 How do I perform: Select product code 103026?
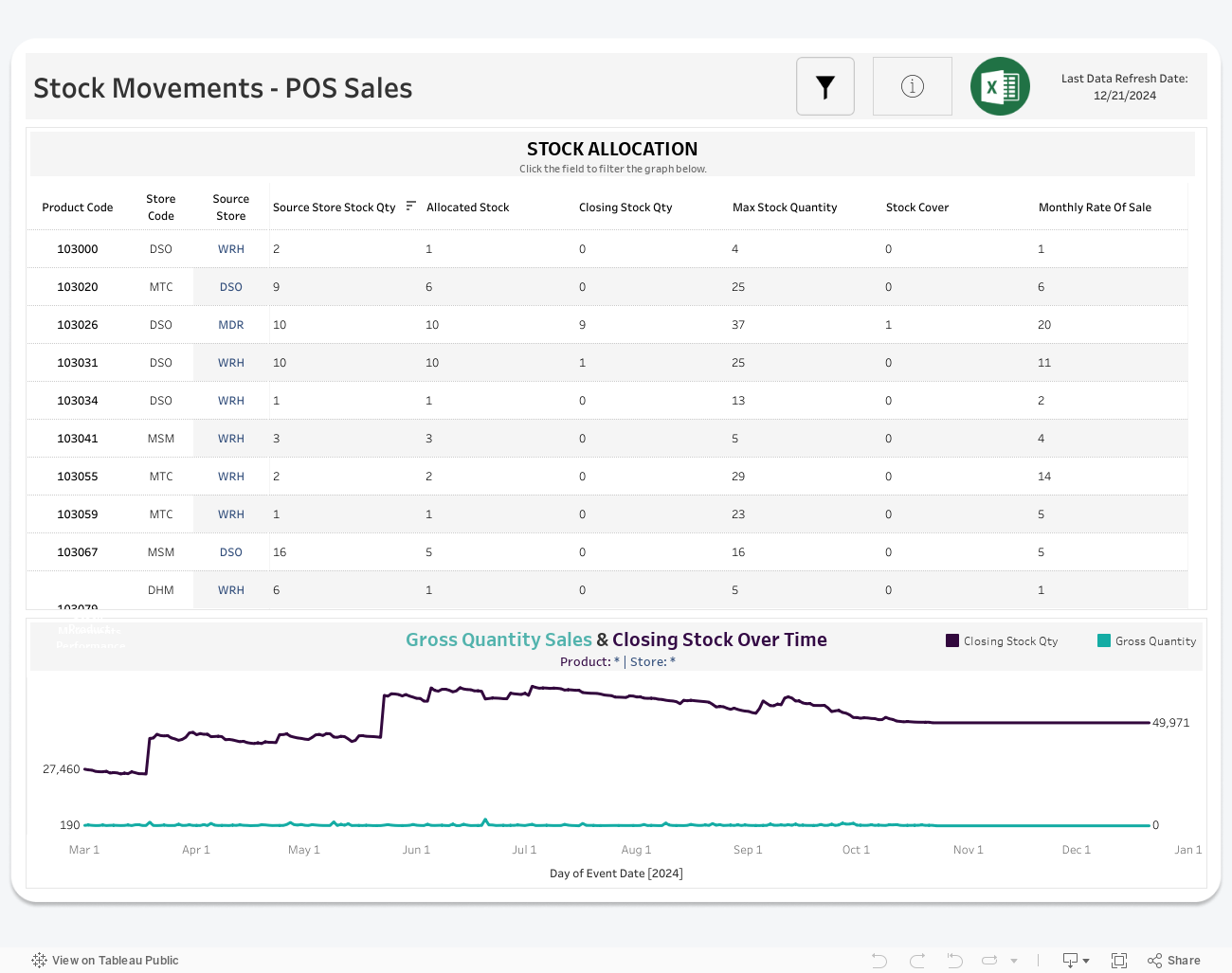tap(78, 325)
